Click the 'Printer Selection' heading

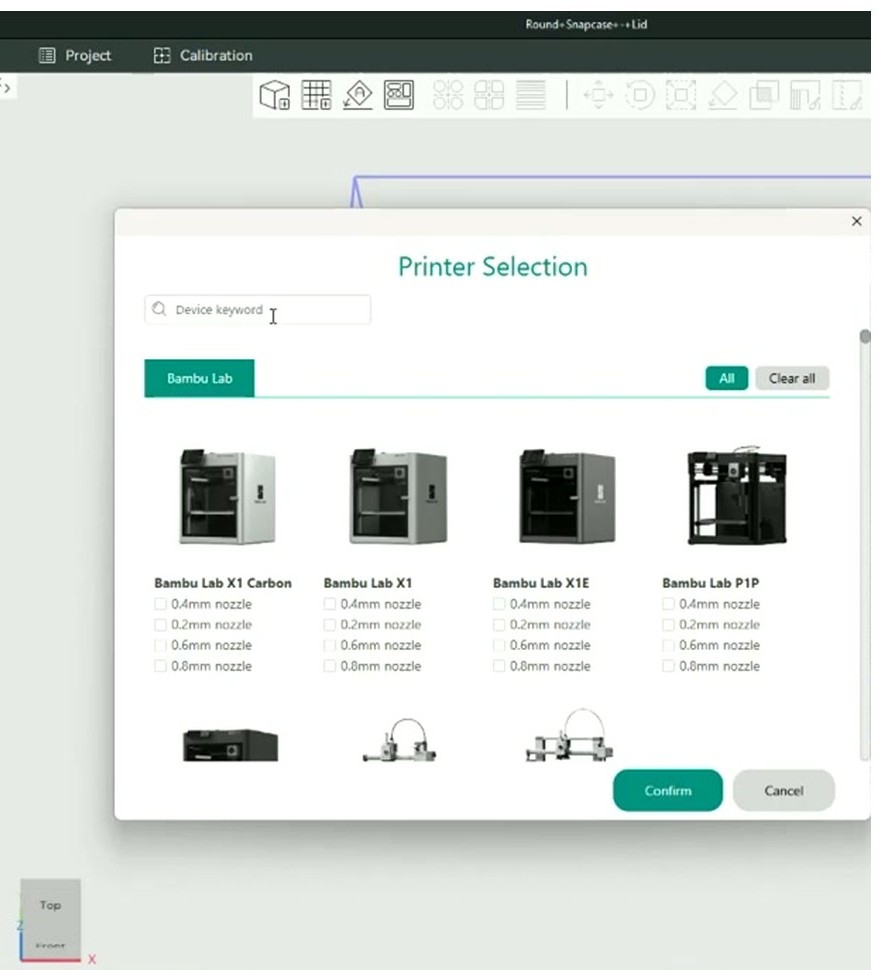coord(493,267)
